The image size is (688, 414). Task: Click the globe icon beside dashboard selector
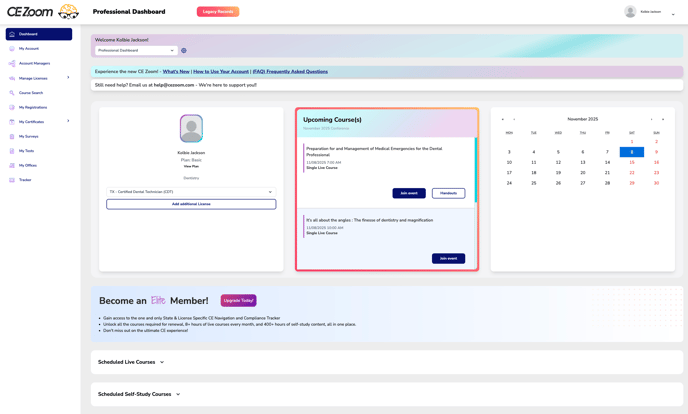tap(184, 50)
